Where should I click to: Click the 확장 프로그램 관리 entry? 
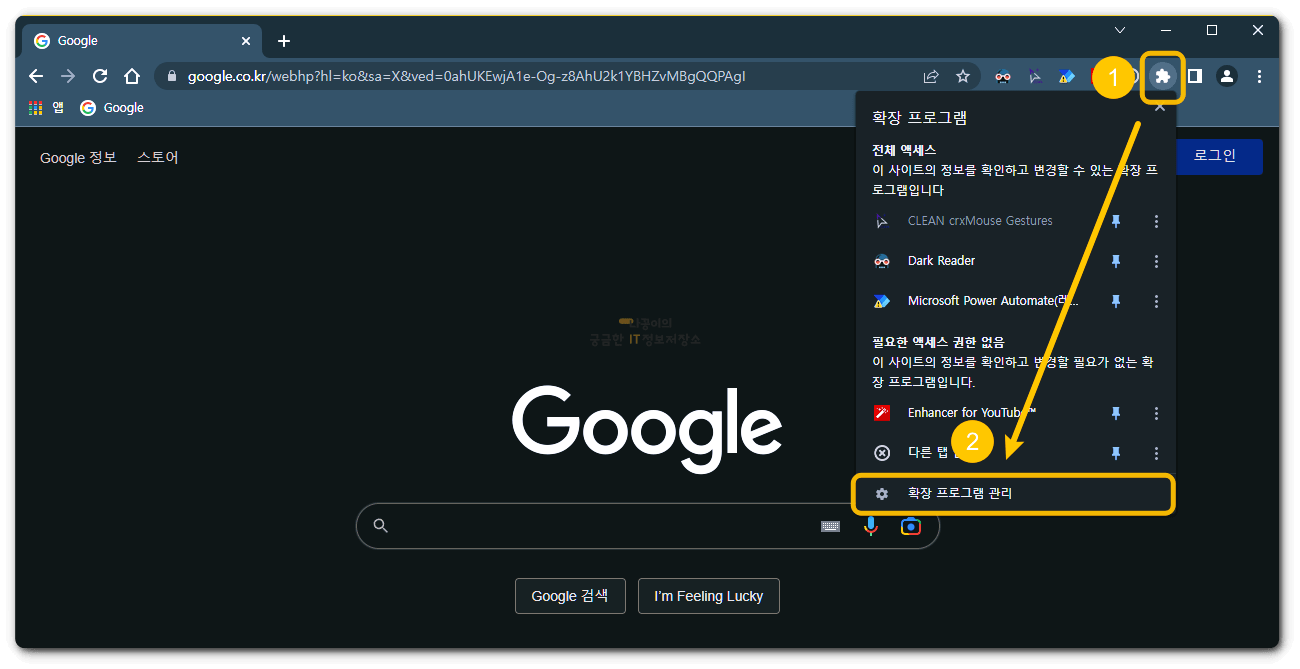[1013, 493]
